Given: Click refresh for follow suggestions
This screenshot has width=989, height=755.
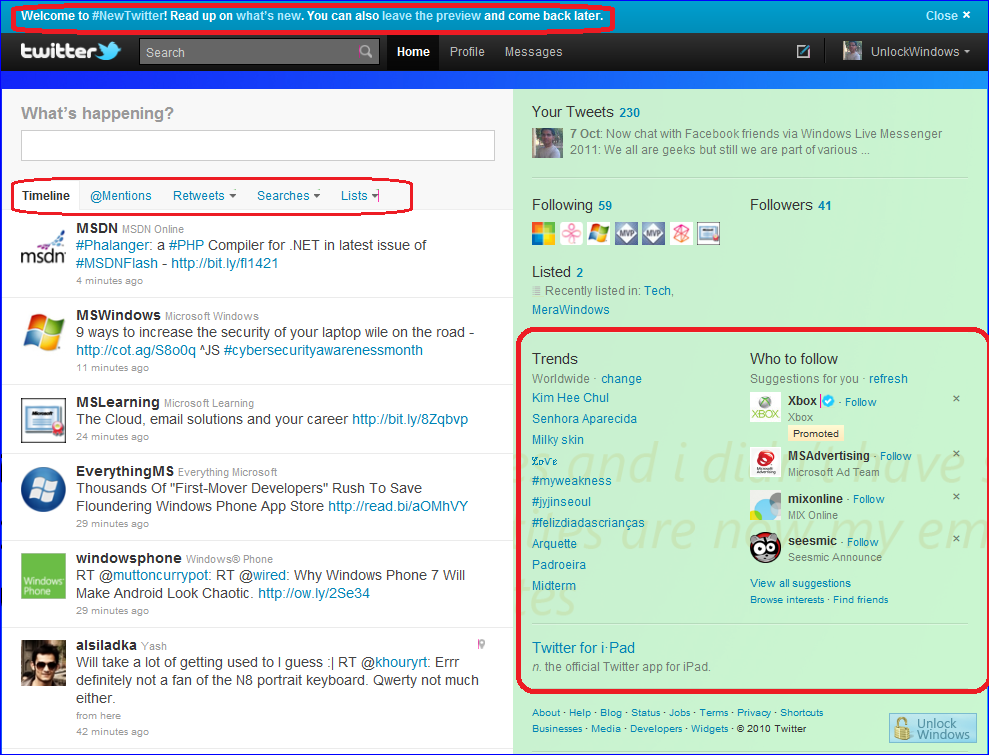Looking at the screenshot, I should tap(888, 379).
